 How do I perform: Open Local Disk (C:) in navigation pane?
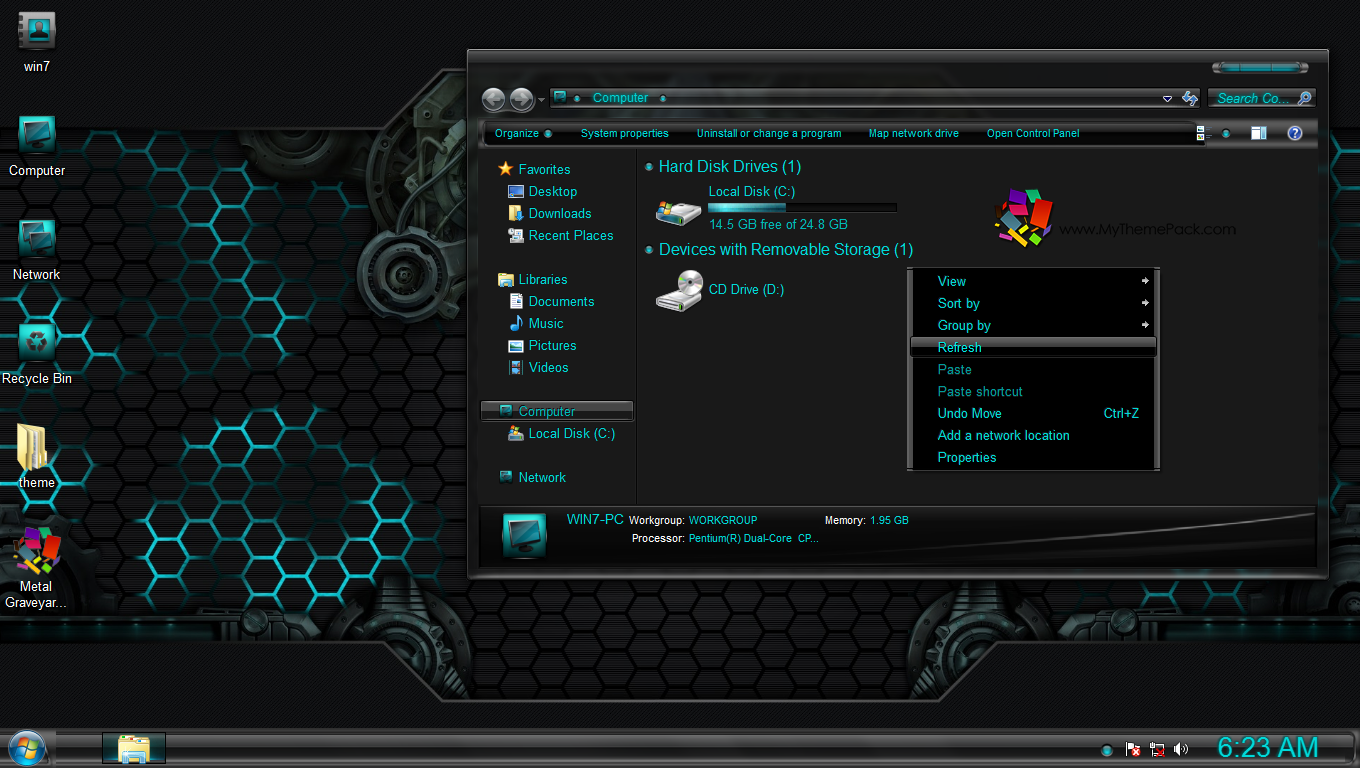561,433
